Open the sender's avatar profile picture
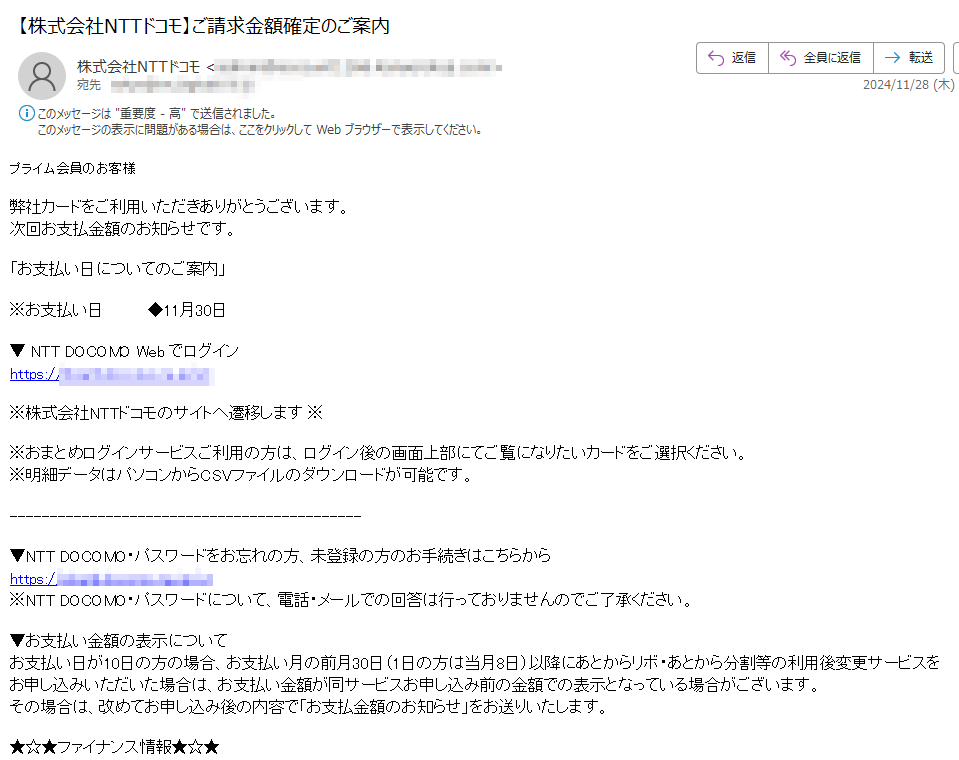The height and width of the screenshot is (760, 959). [42, 76]
